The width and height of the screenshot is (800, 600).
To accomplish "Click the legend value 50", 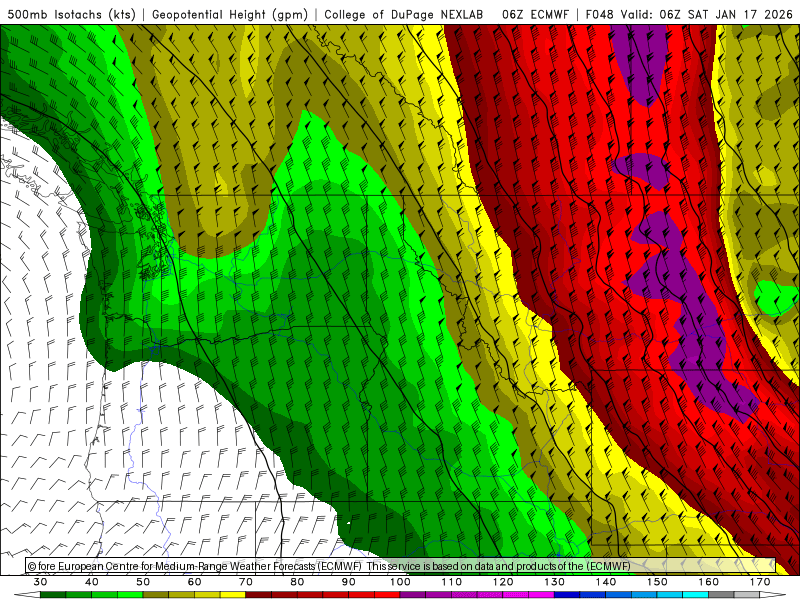I will pyautogui.click(x=143, y=582).
